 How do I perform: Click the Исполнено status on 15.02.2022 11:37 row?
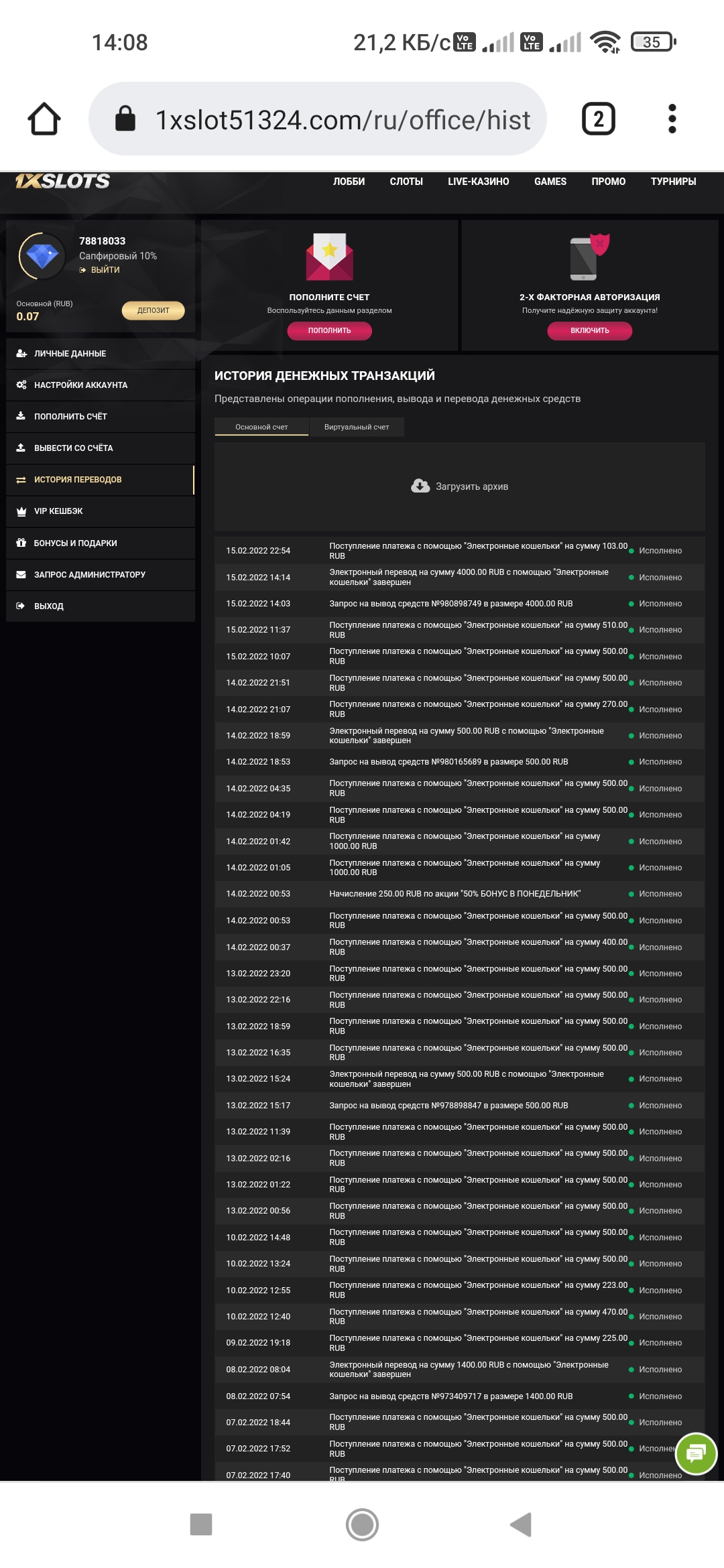[656, 630]
